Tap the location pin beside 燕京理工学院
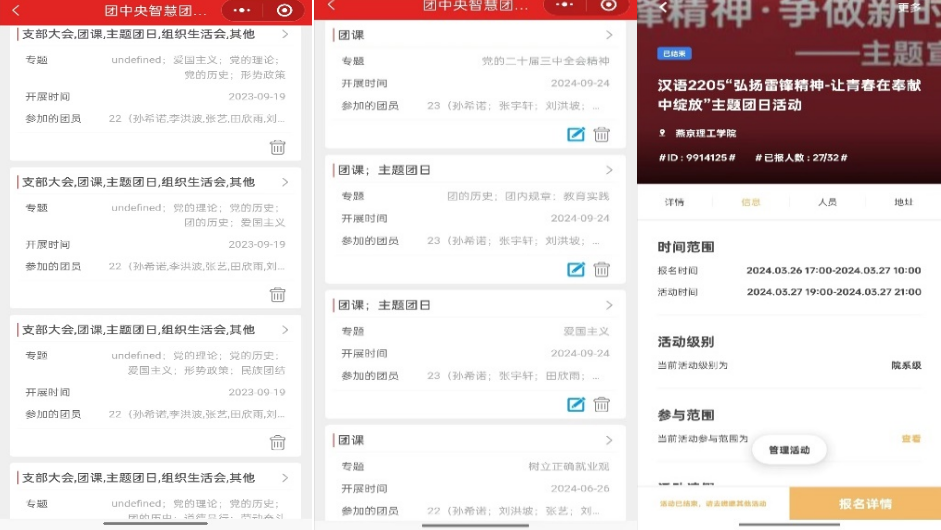Image resolution: width=941 pixels, height=530 pixels. click(x=662, y=133)
